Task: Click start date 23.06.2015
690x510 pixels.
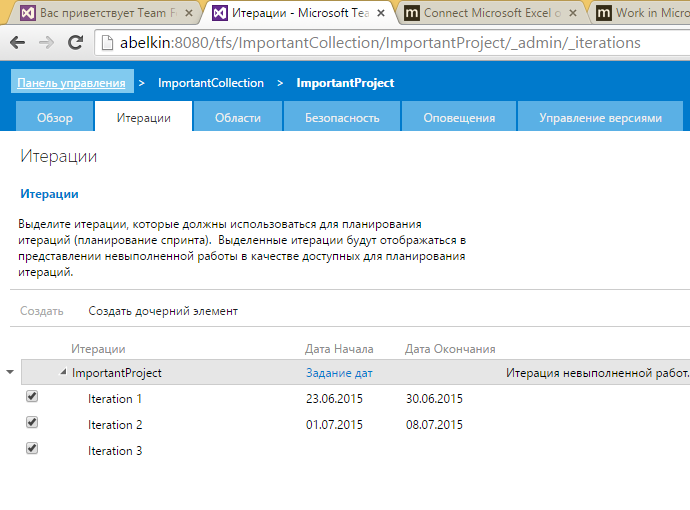Action: (x=334, y=399)
